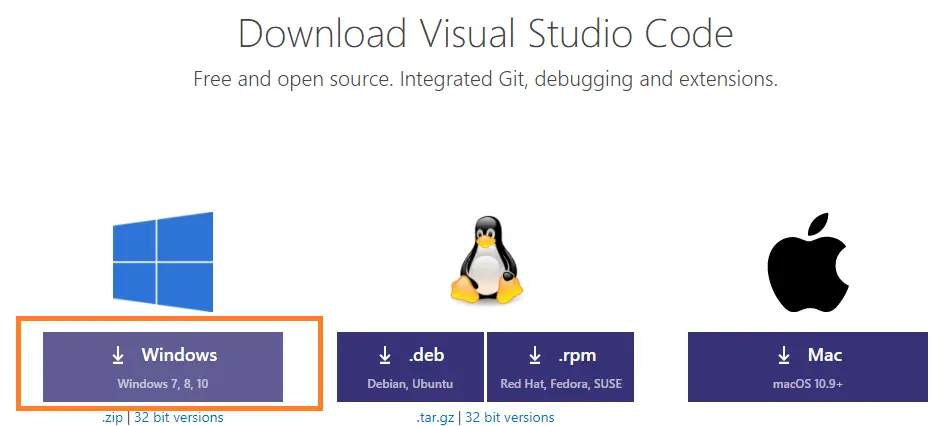937x426 pixels.
Task: Click the "Red Hat, Fedora, SUSE" caption
Action: click(x=559, y=384)
